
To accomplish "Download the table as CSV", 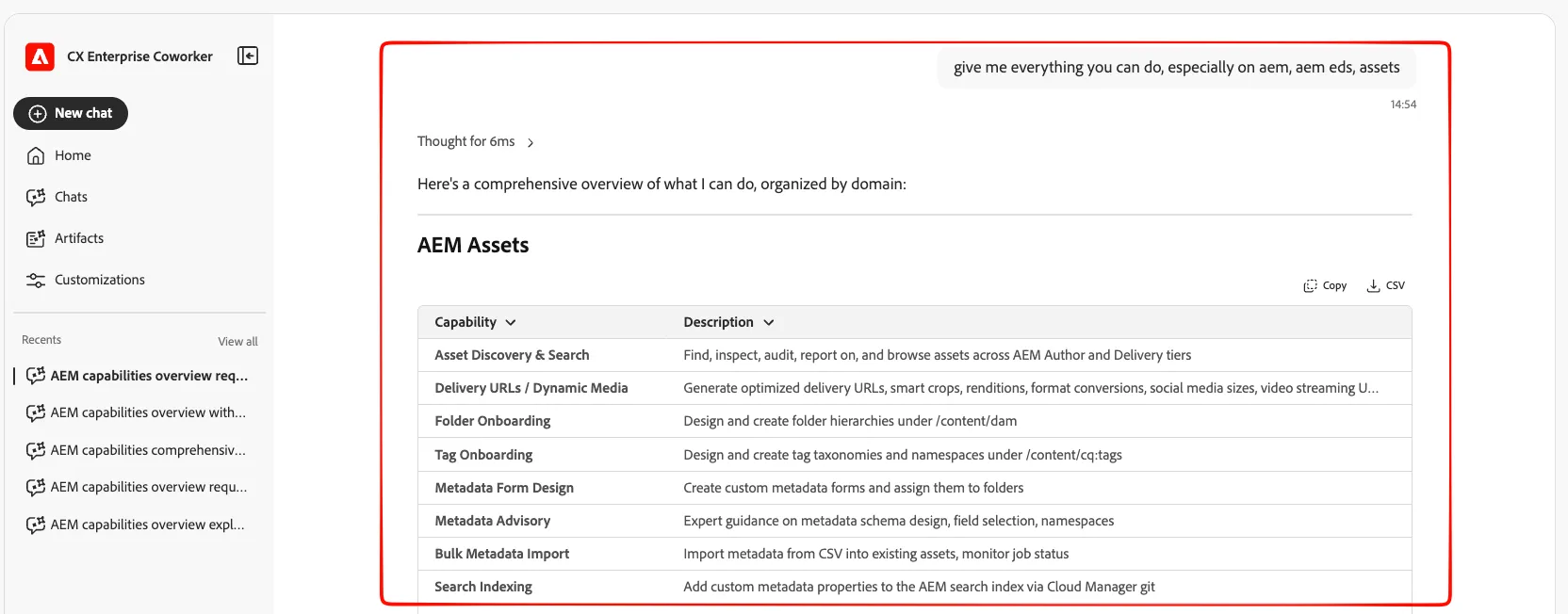I will point(1386,285).
